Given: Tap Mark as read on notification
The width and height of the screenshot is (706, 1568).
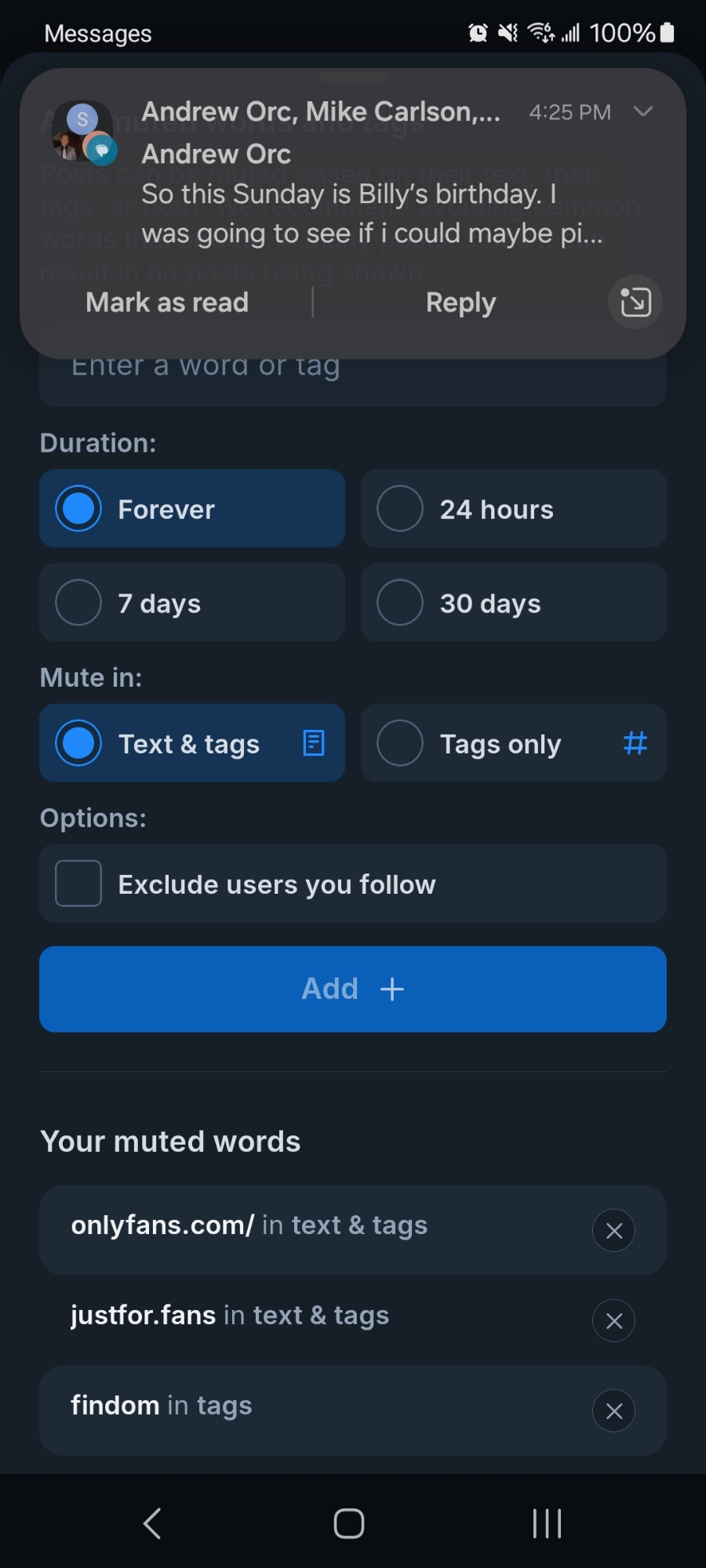Looking at the screenshot, I should [167, 303].
